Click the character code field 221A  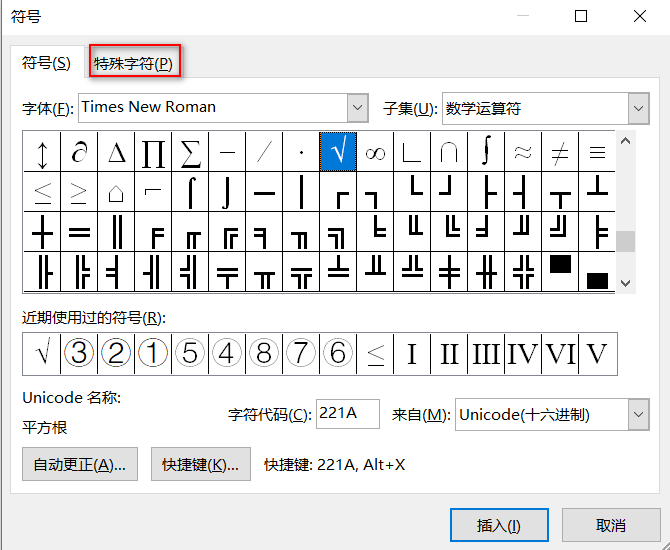tap(348, 414)
